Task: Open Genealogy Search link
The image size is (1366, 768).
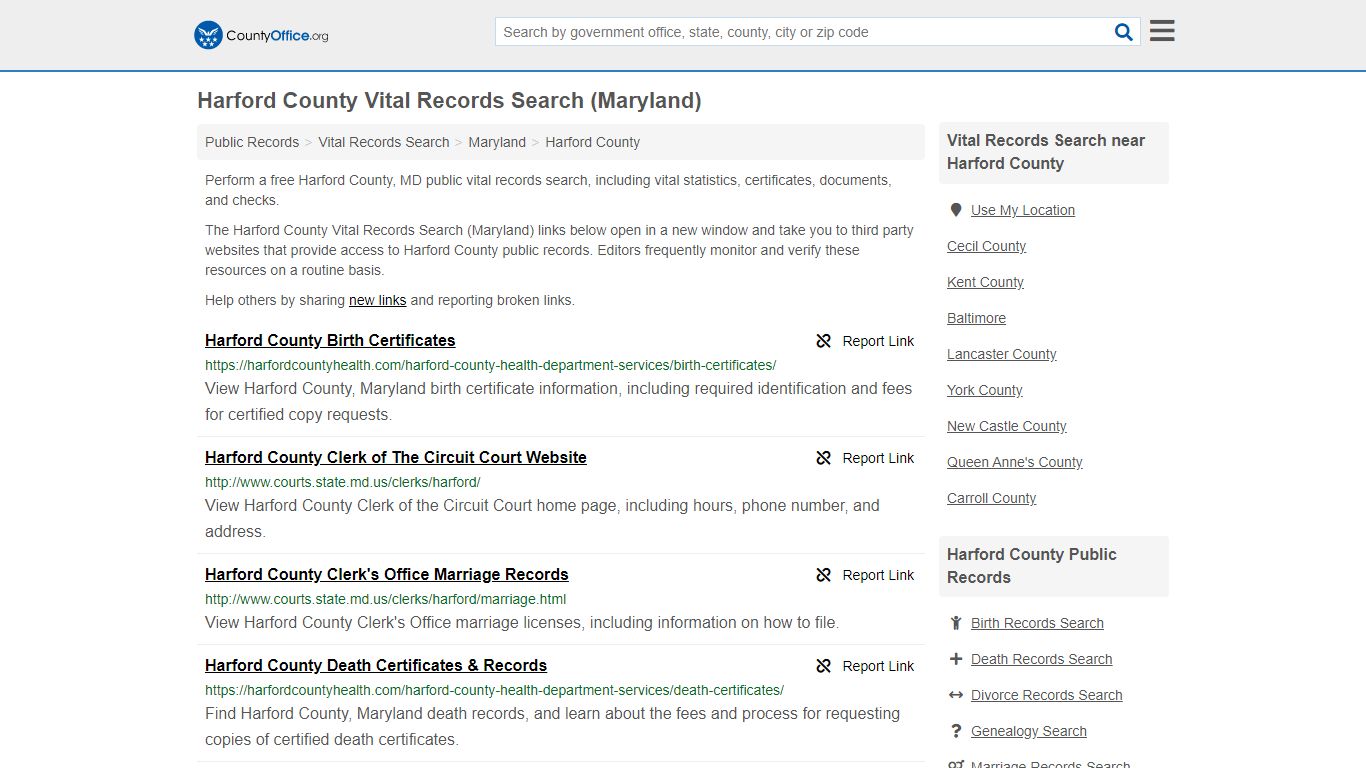Action: pos(1028,731)
